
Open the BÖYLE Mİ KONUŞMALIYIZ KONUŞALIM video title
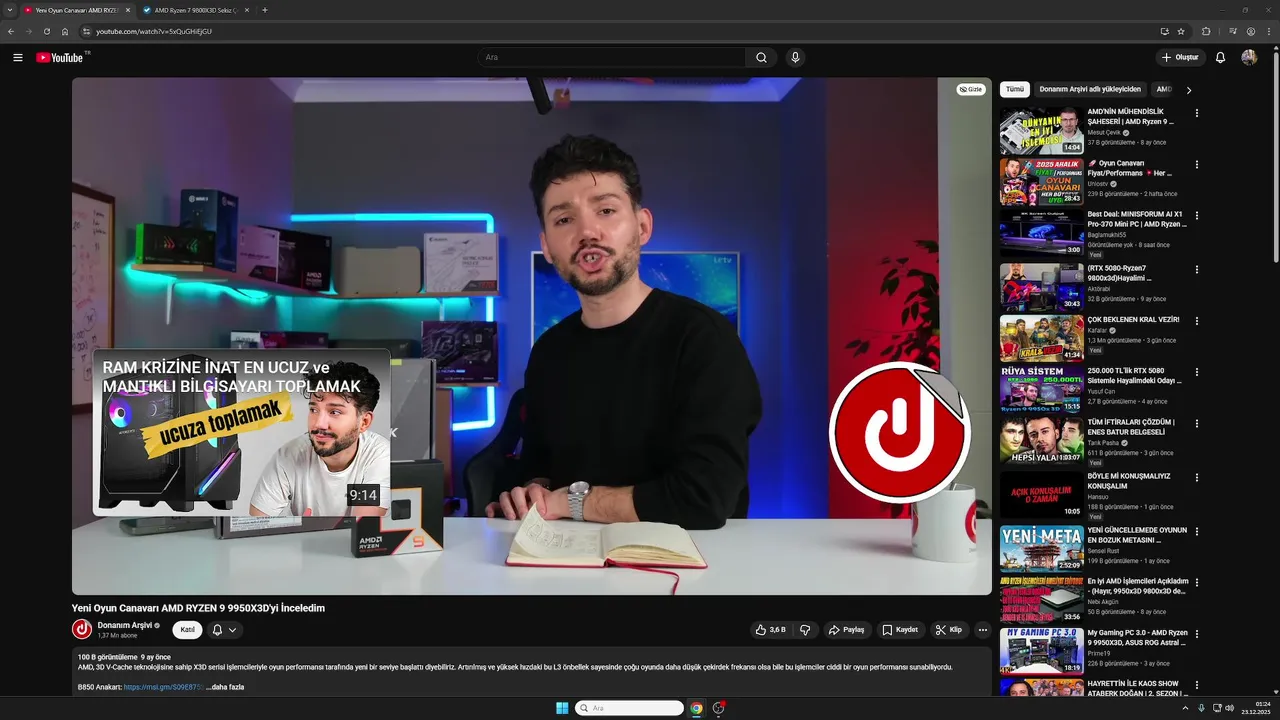1129,481
